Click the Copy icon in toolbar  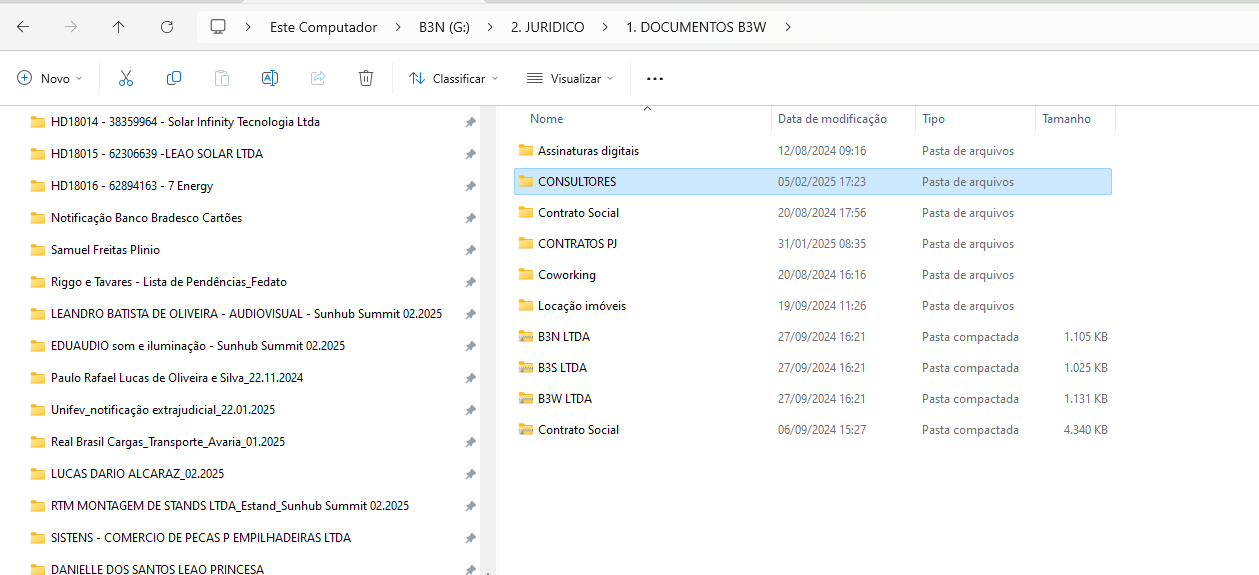[174, 78]
